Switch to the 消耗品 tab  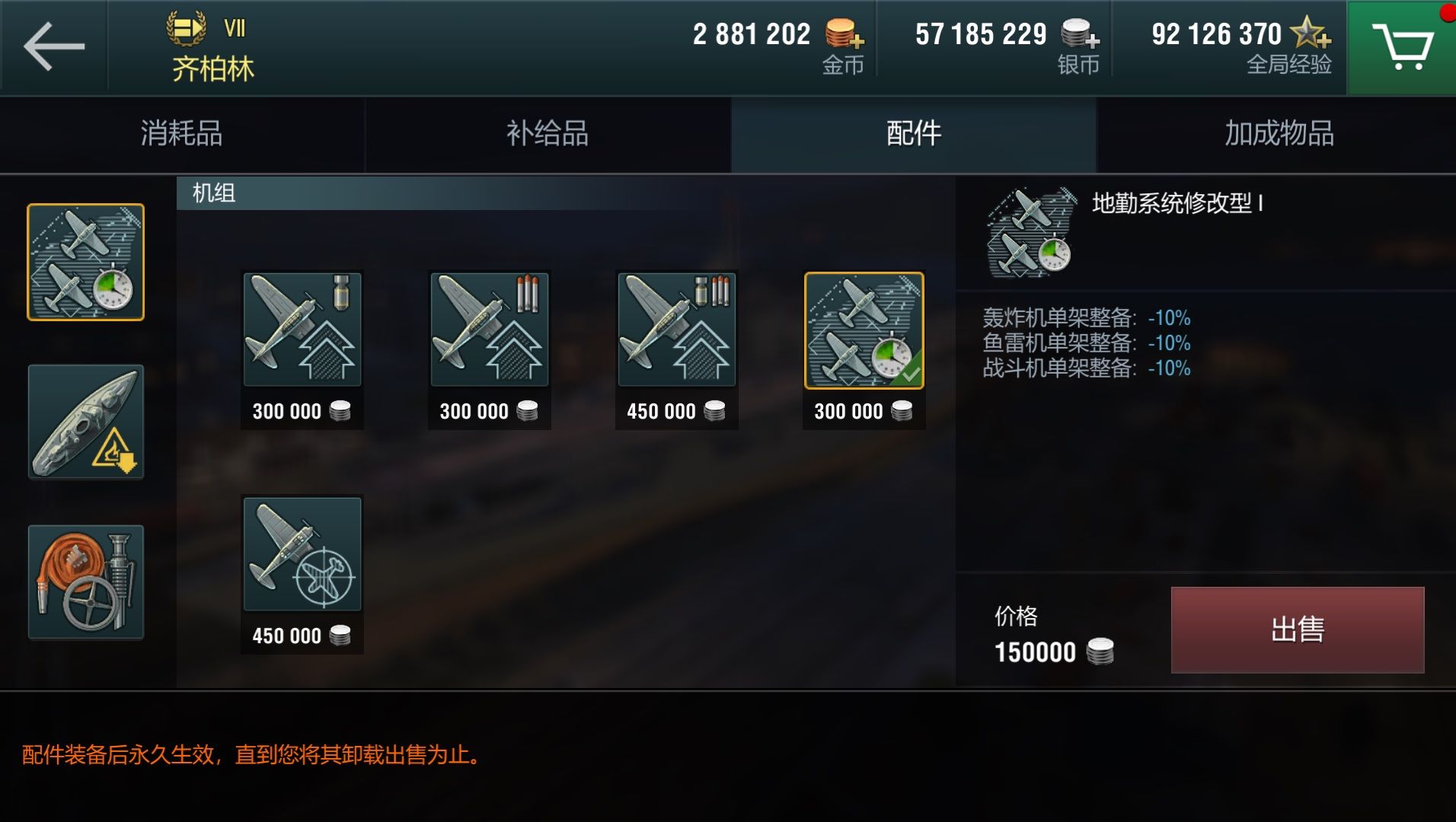182,134
